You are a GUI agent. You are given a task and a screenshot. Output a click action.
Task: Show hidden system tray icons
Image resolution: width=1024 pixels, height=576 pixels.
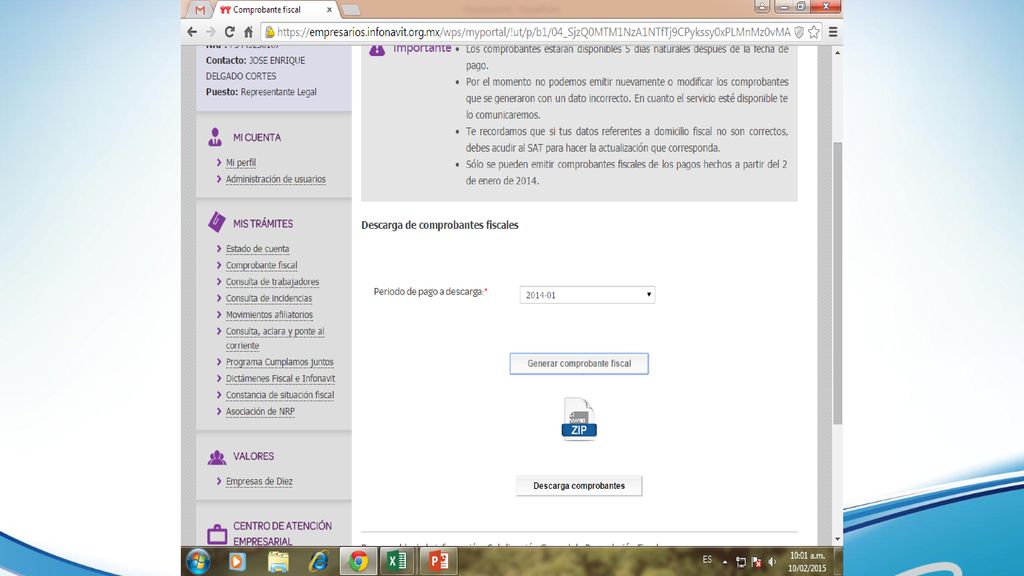[x=725, y=562]
